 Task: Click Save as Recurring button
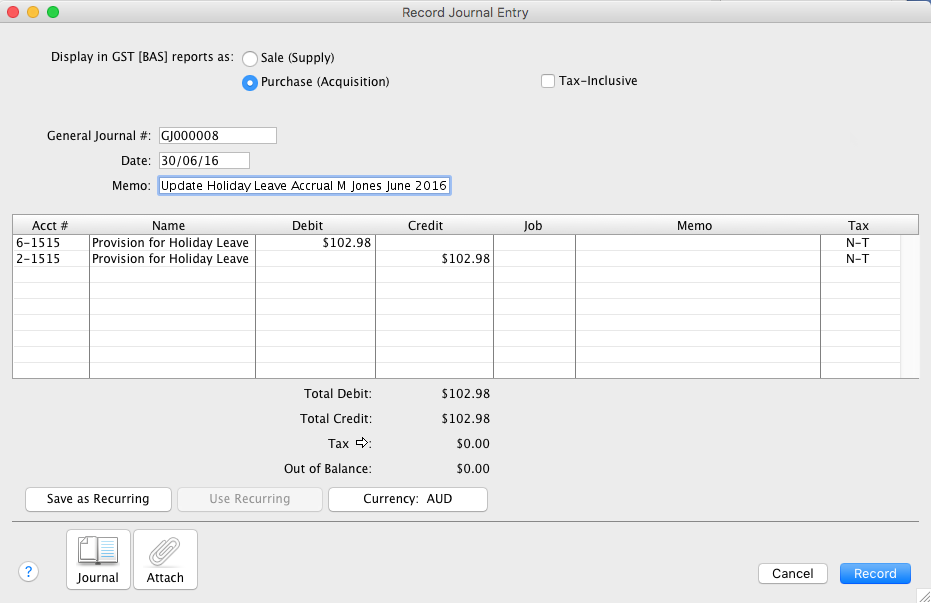[x=98, y=499]
